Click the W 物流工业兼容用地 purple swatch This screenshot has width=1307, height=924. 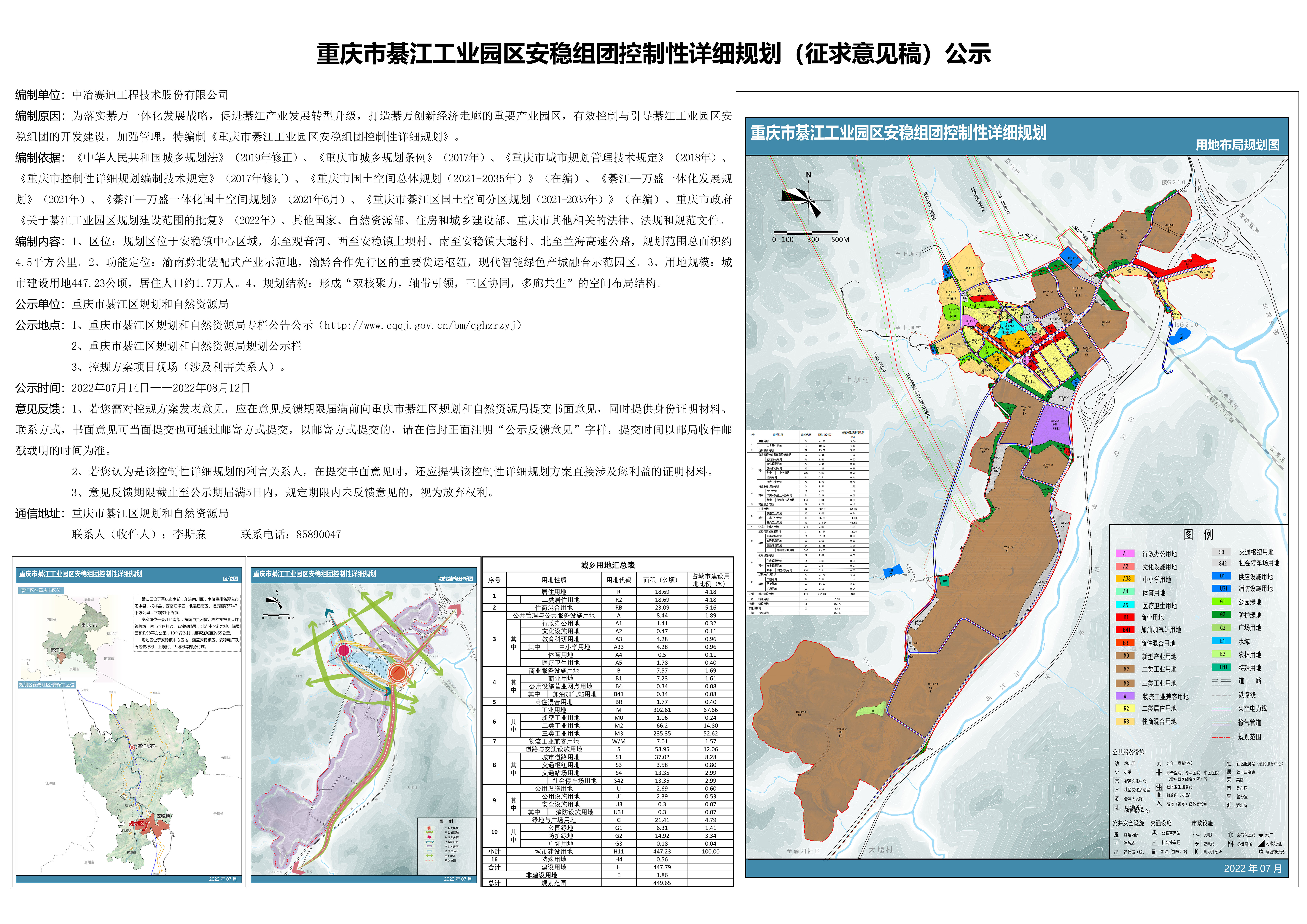1125,696
